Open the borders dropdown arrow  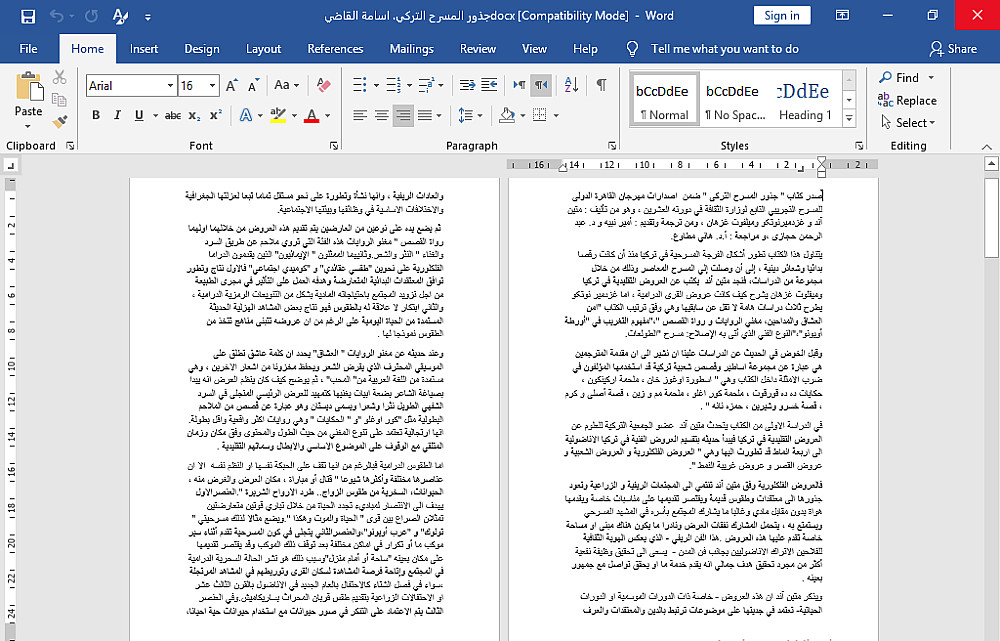pos(556,115)
